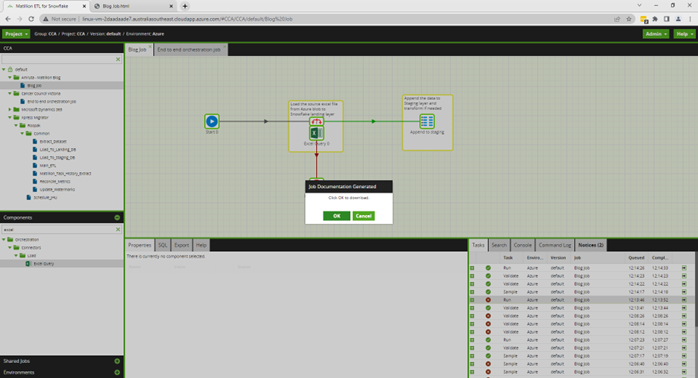Collapse the default version tree node
The width and height of the screenshot is (698, 378).
[x=4, y=69]
